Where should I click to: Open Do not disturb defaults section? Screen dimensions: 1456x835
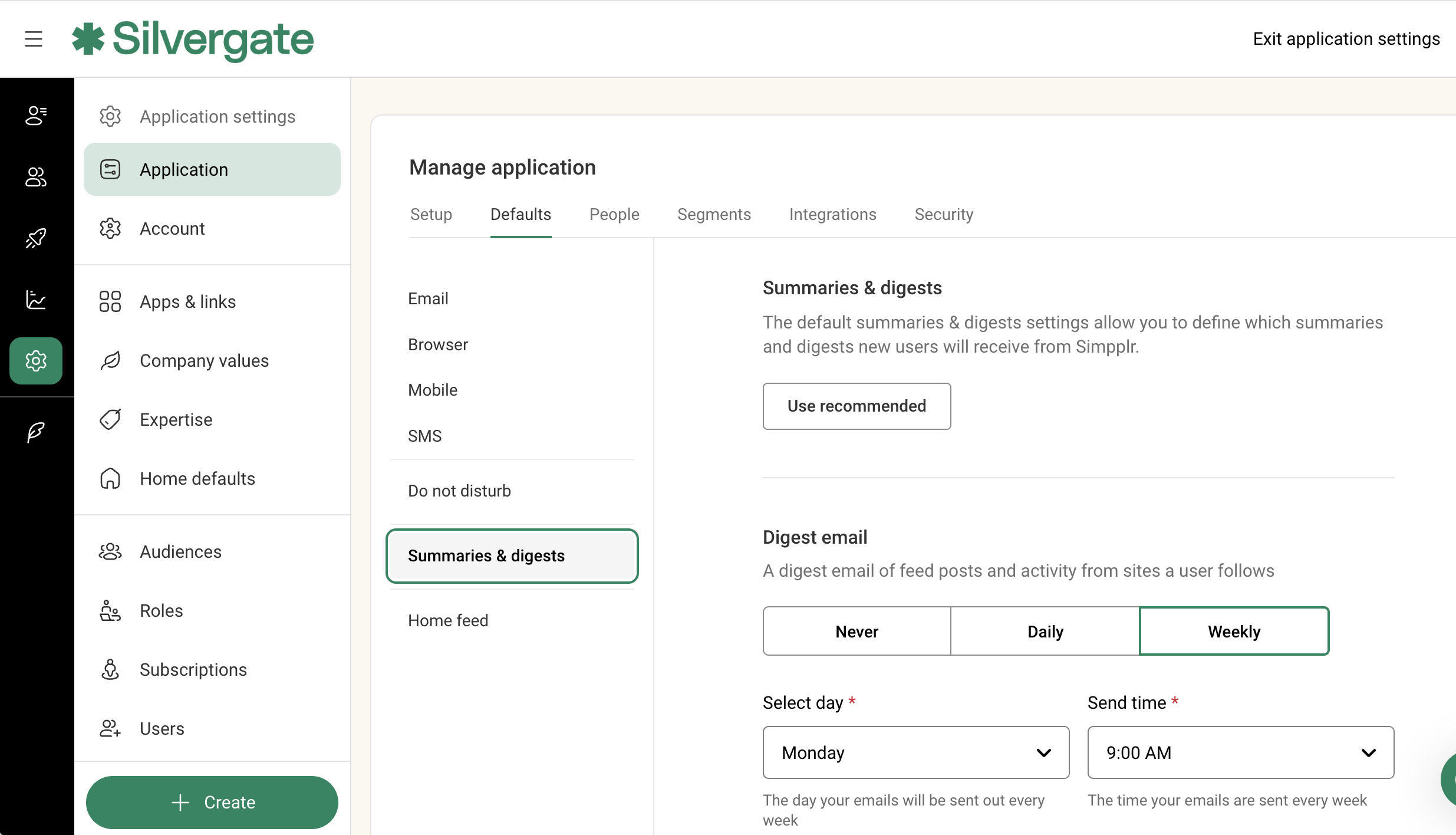[x=459, y=491]
